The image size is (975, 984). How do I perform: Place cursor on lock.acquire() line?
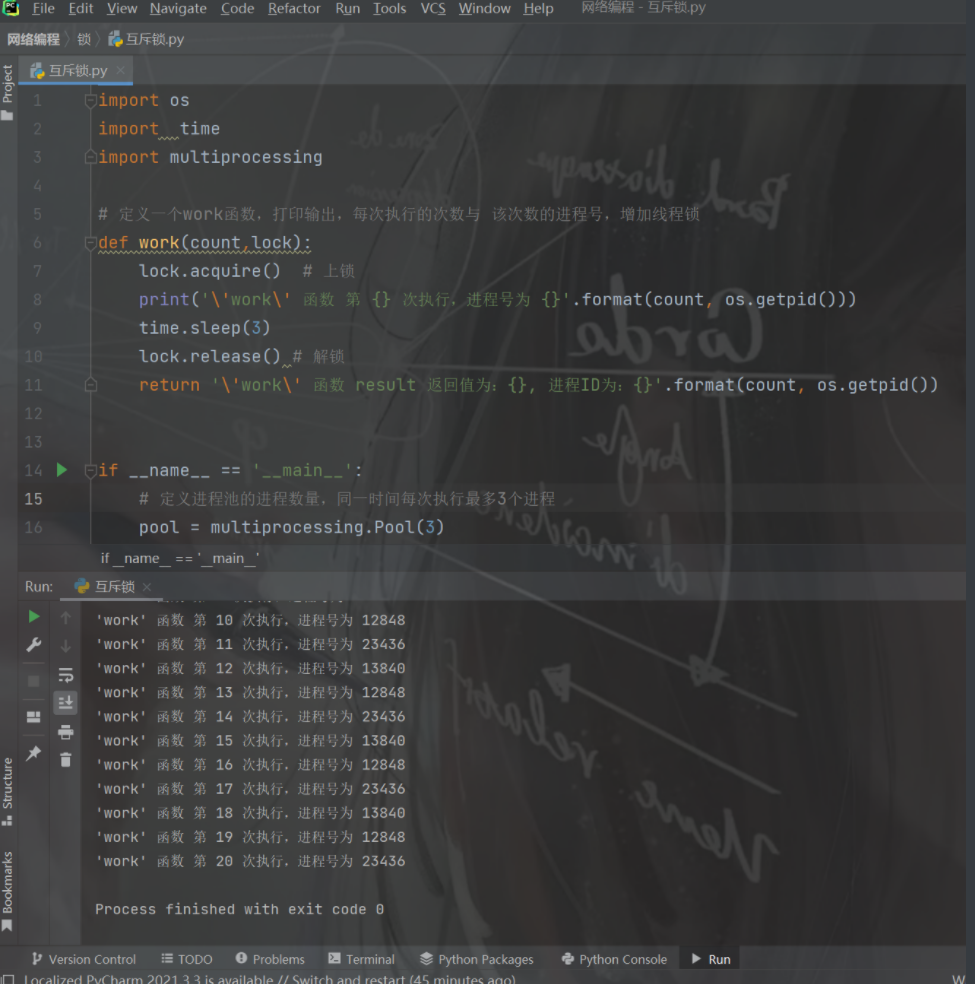(x=210, y=271)
